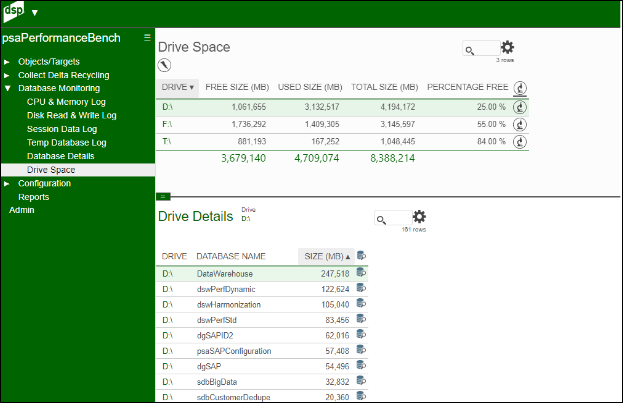Collapse the Database Monitoring arrow
Viewport: 623px width, 403px height.
(x=8, y=88)
